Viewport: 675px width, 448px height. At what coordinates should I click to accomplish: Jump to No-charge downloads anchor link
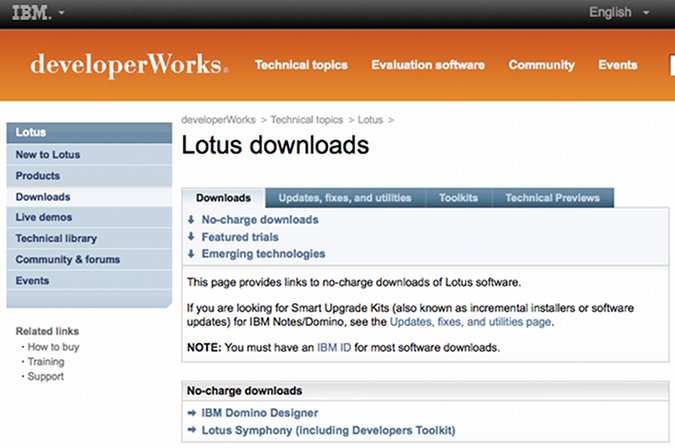260,219
